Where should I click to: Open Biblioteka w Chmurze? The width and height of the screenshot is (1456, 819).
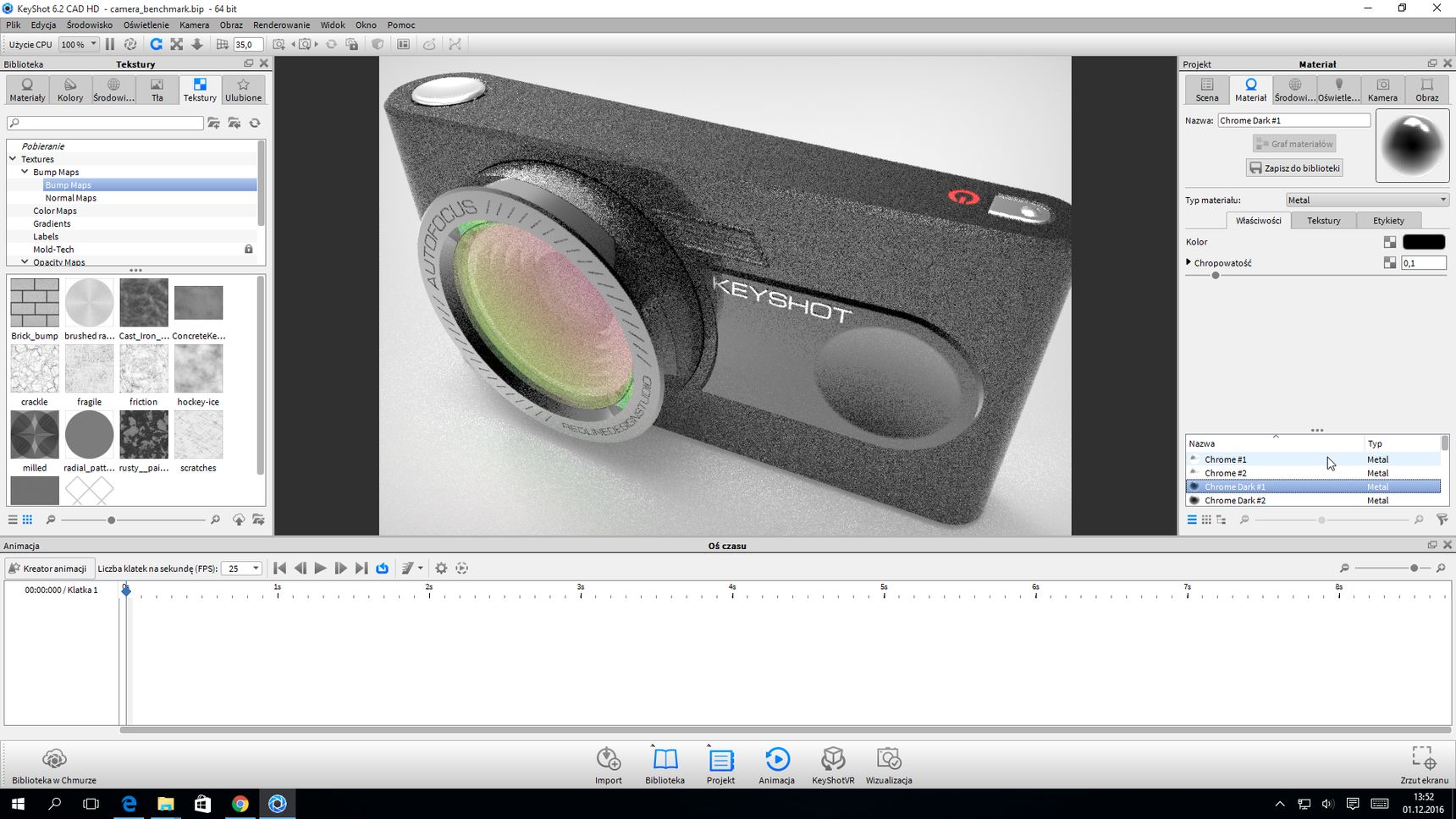[54, 765]
